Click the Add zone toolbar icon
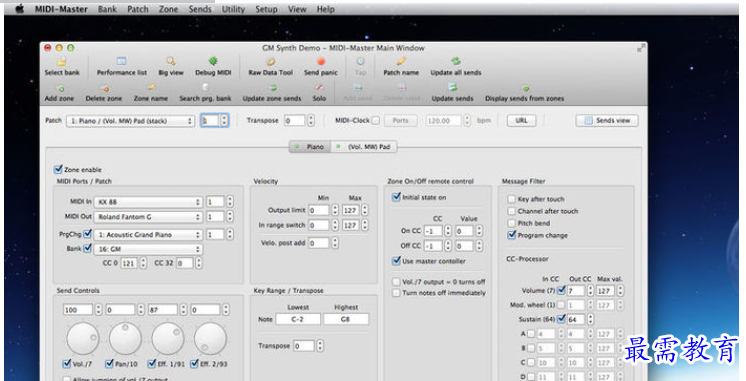The height and width of the screenshot is (381, 746). (x=59, y=88)
